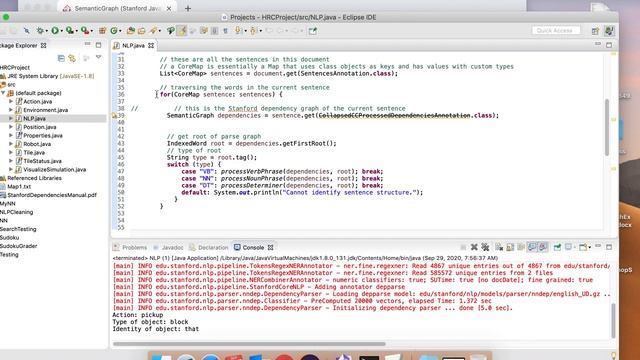Click the Search flashlight icon
The width and height of the screenshot is (640, 360).
(153, 31)
